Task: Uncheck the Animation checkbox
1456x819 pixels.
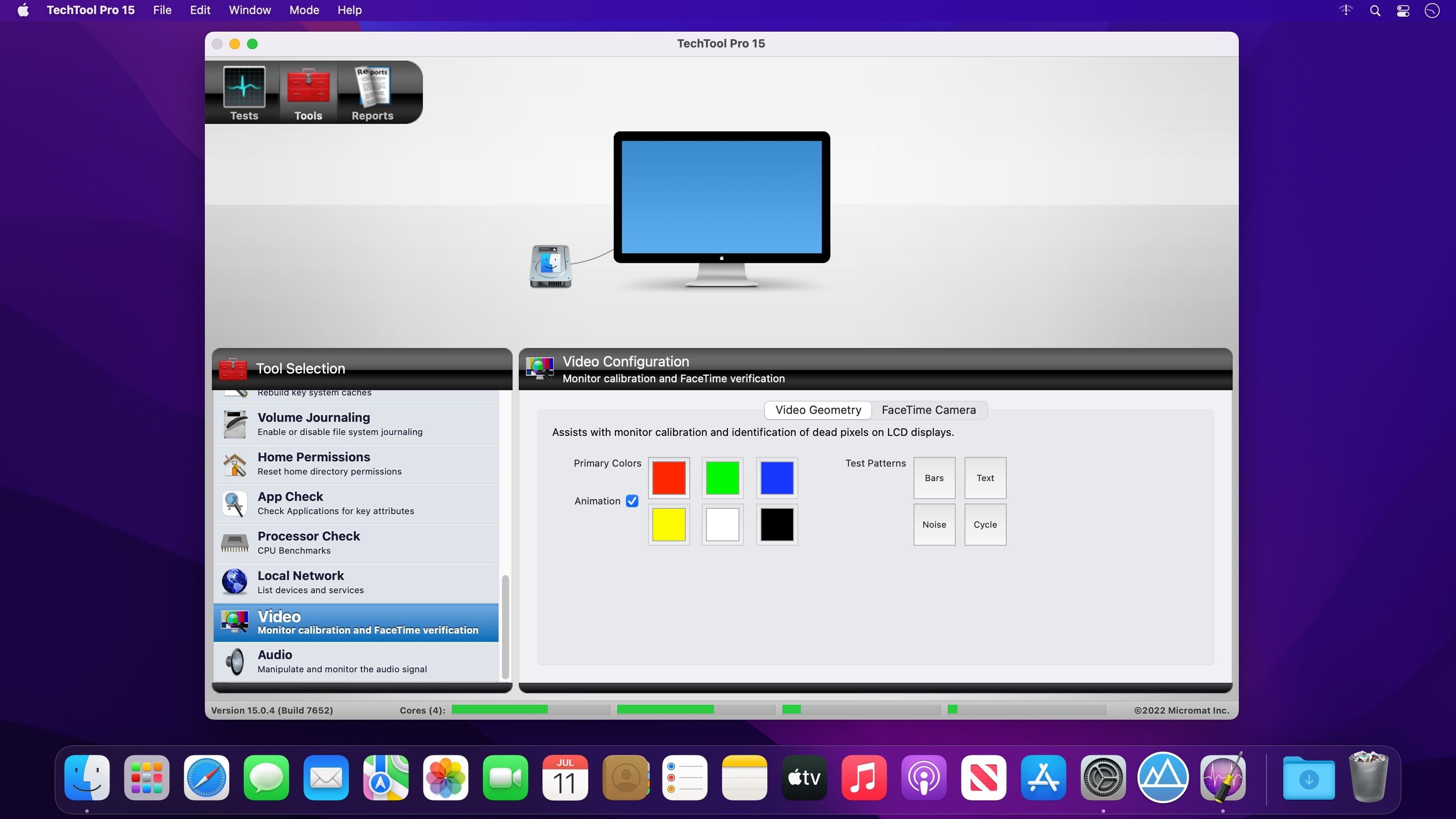Action: (x=632, y=501)
